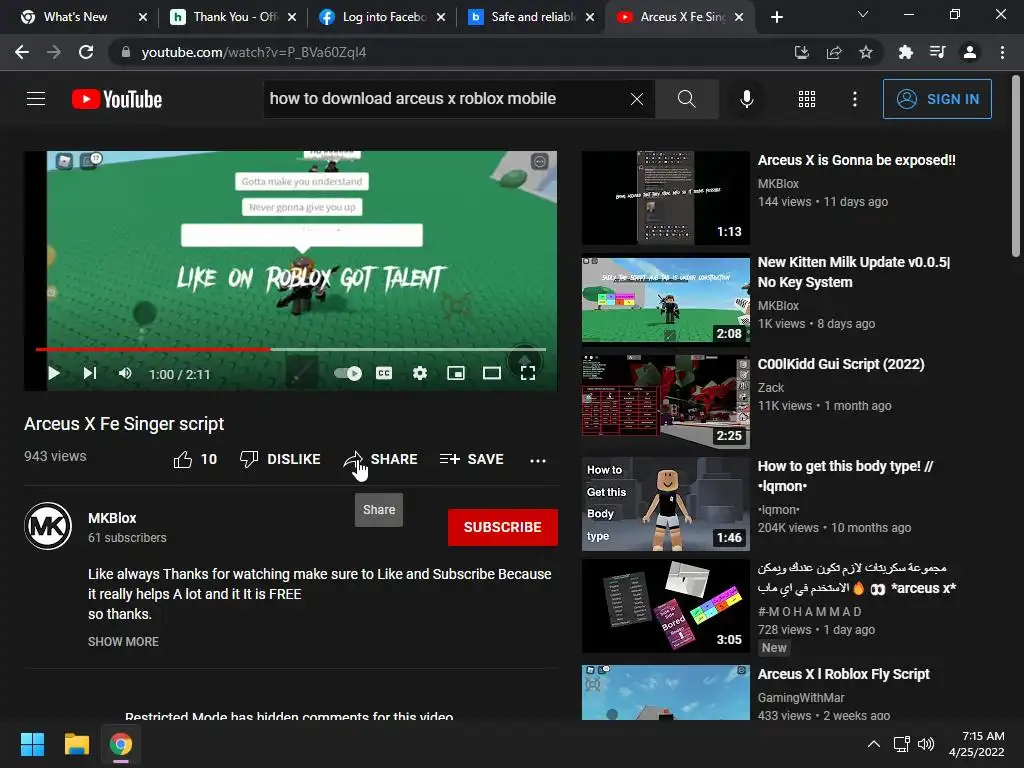Viewport: 1024px width, 768px height.
Task: Reload the current page
Action: (x=86, y=52)
